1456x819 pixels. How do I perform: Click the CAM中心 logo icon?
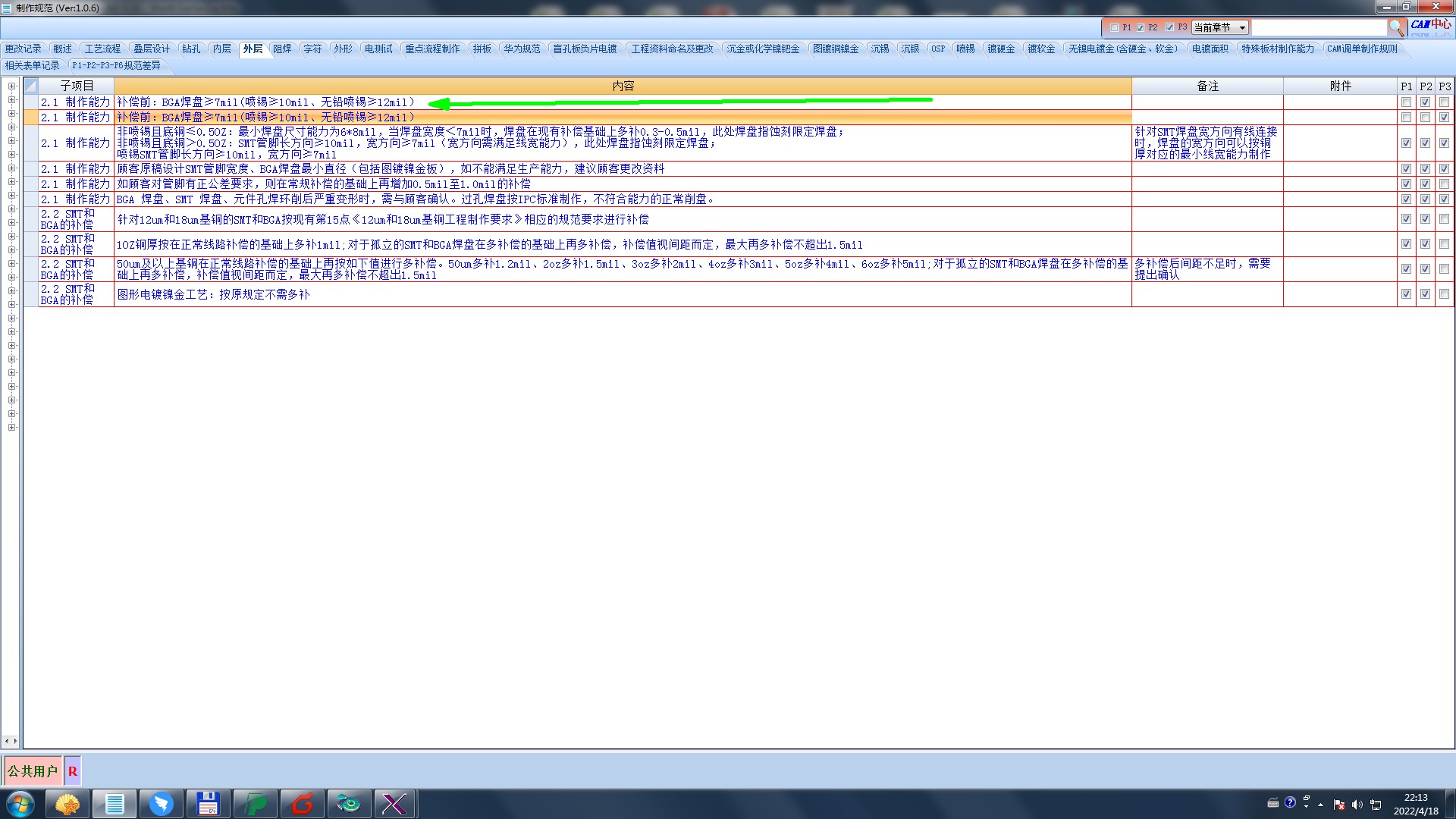(x=1430, y=25)
